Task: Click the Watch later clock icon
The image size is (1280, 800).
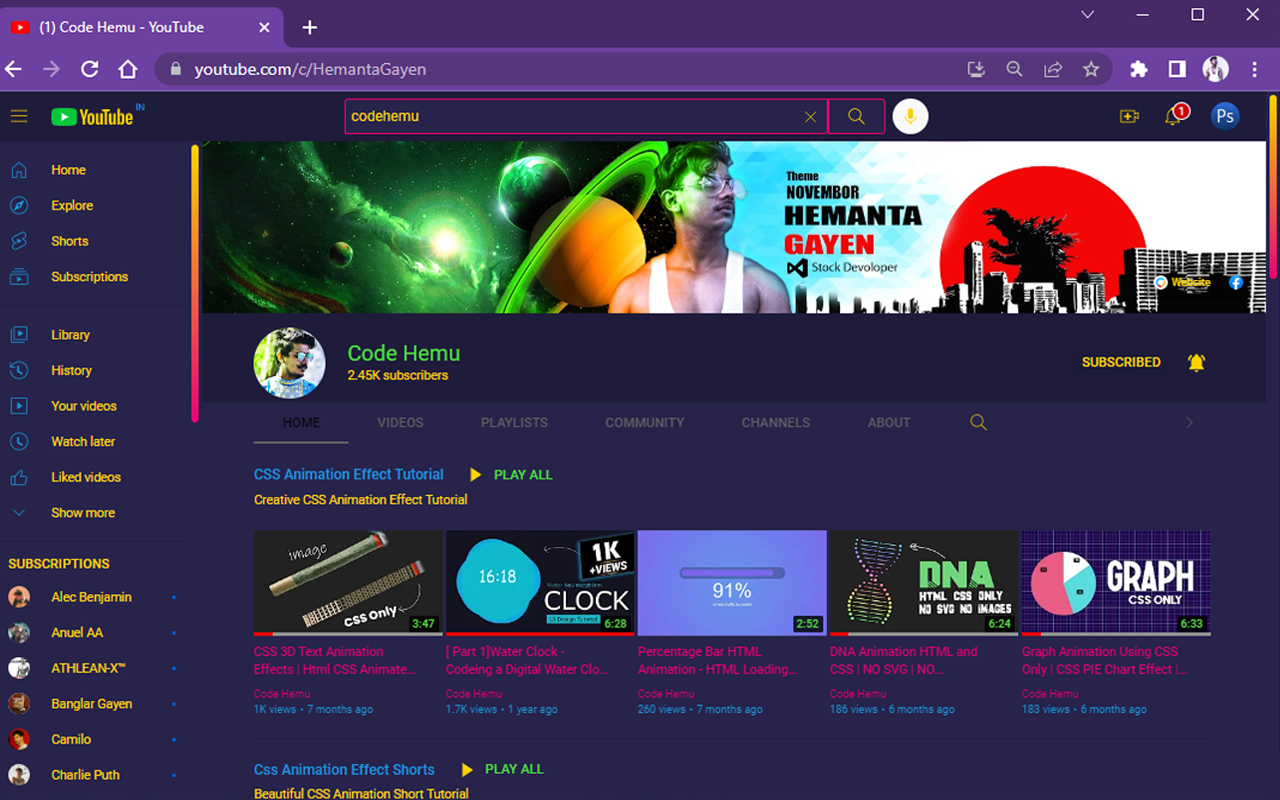Action: pos(19,442)
